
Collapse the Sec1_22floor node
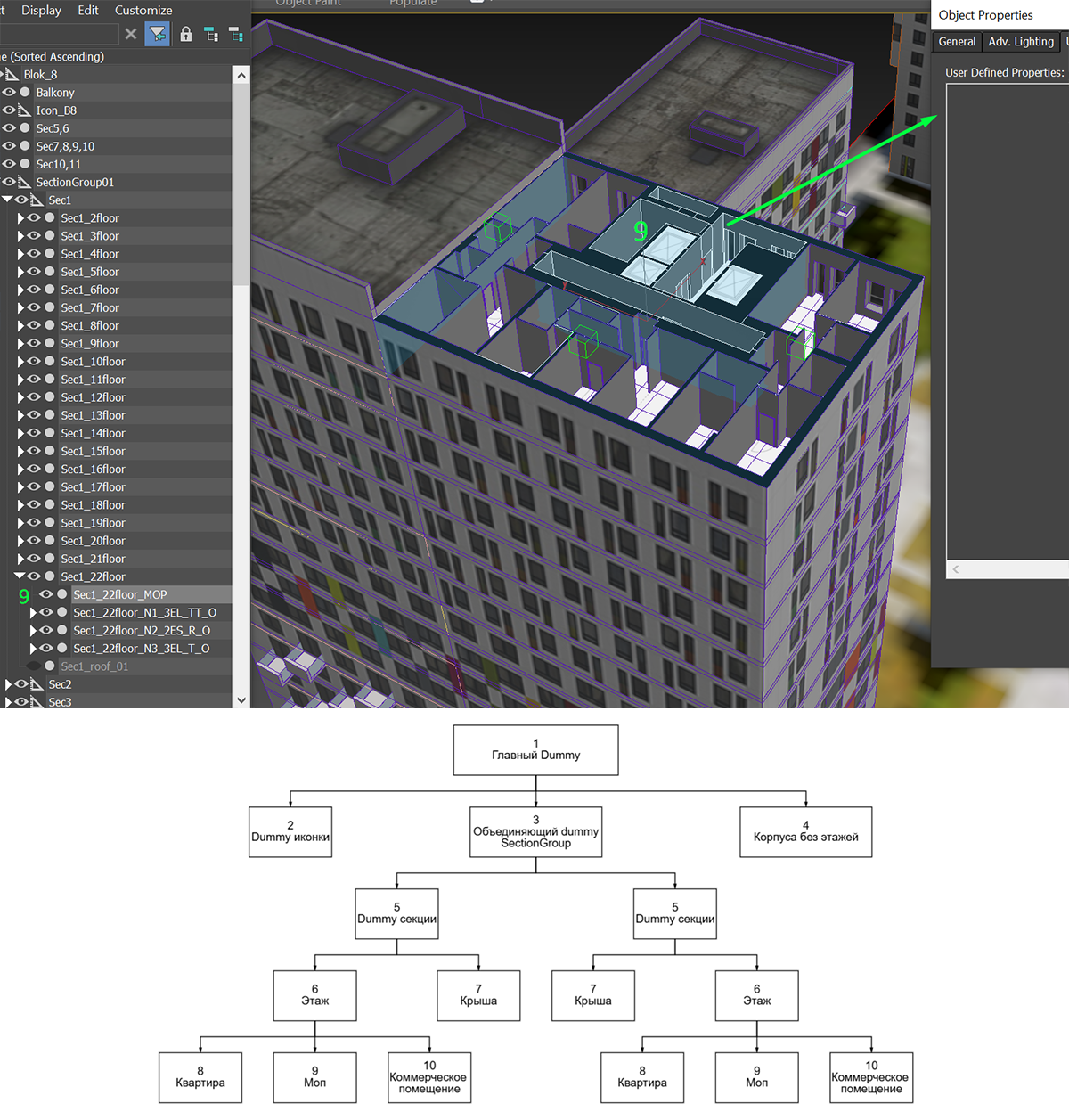click(20, 576)
